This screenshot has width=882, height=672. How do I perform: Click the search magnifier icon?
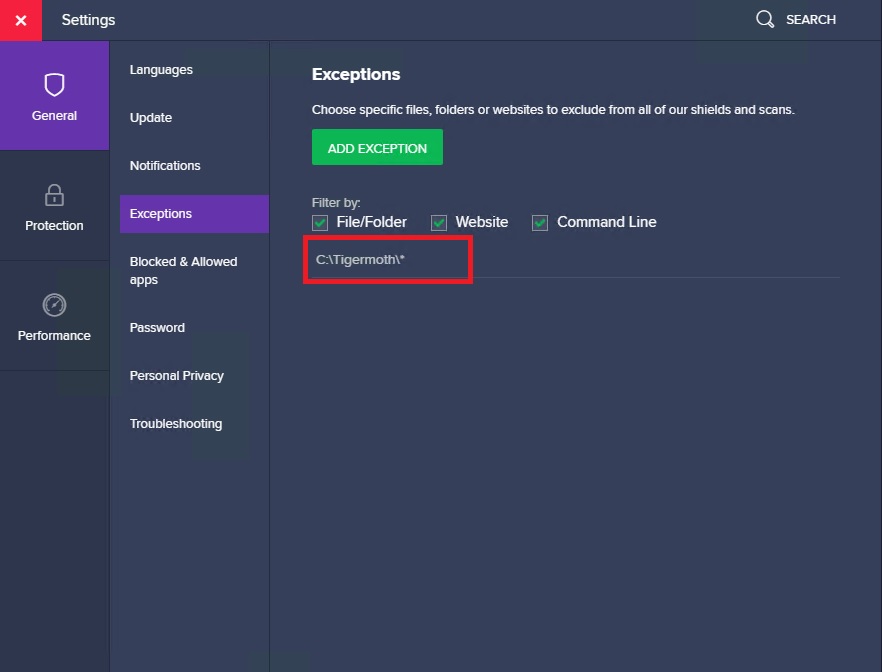click(x=765, y=19)
